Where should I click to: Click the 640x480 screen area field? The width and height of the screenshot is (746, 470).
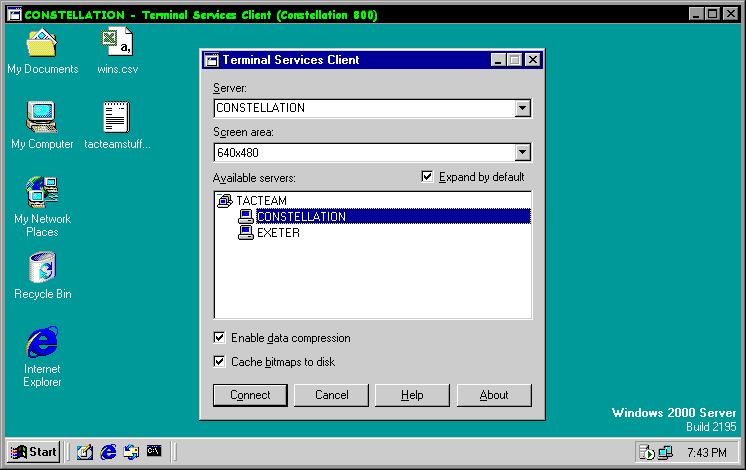coord(364,152)
